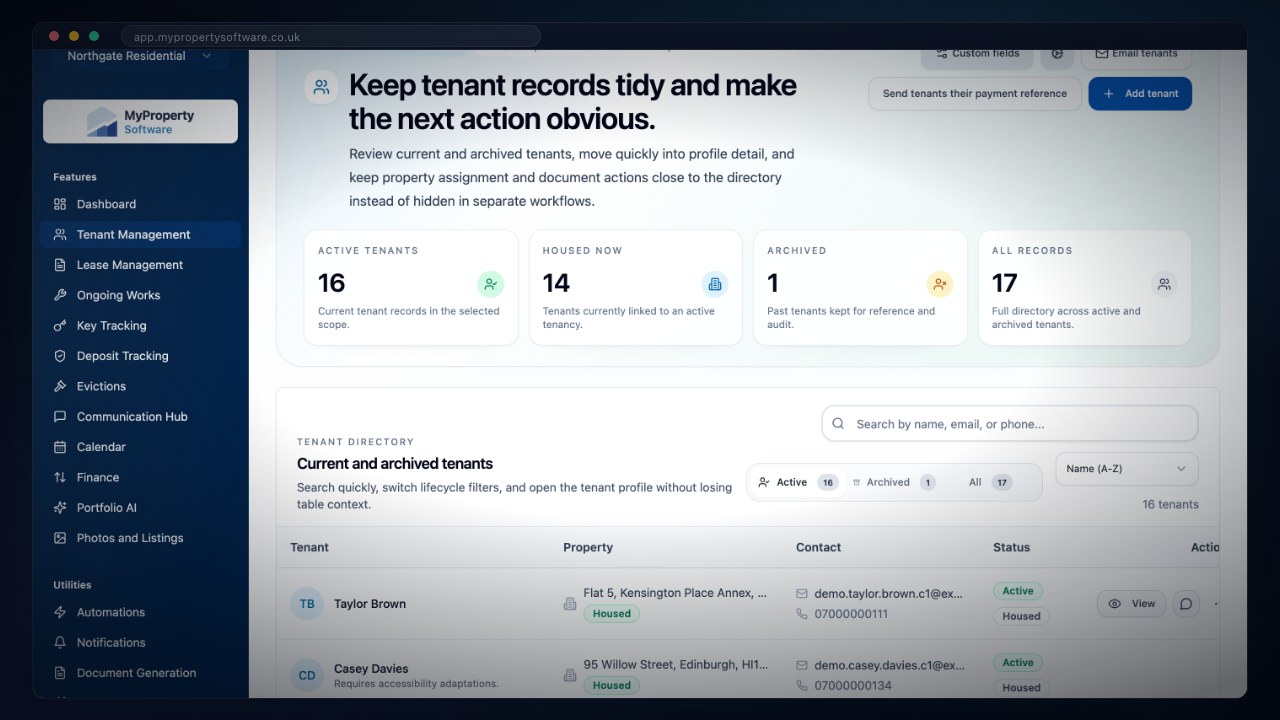The image size is (1280, 720).
Task: Click the Add tenant button
Action: tap(1140, 94)
